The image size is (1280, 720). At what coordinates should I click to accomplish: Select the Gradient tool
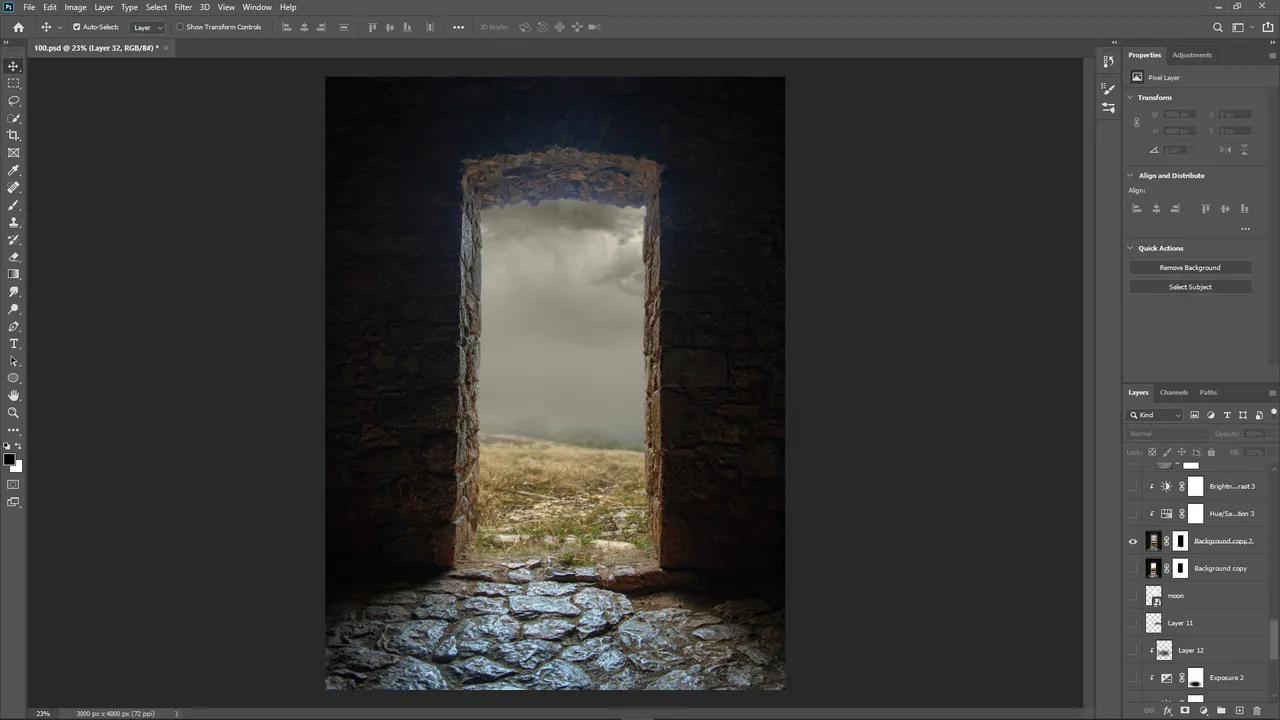point(13,274)
